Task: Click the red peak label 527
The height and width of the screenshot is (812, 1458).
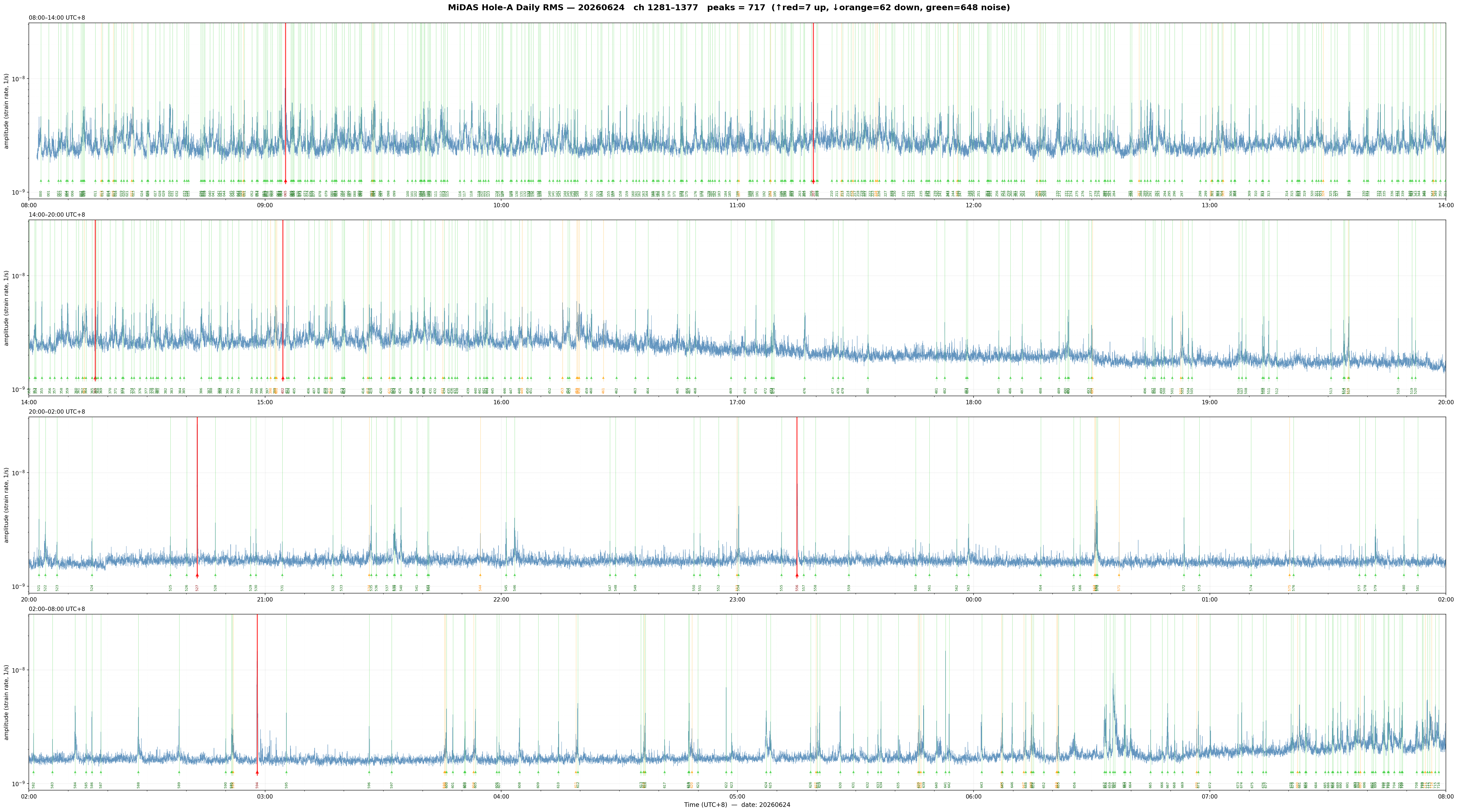Action: 197,588
